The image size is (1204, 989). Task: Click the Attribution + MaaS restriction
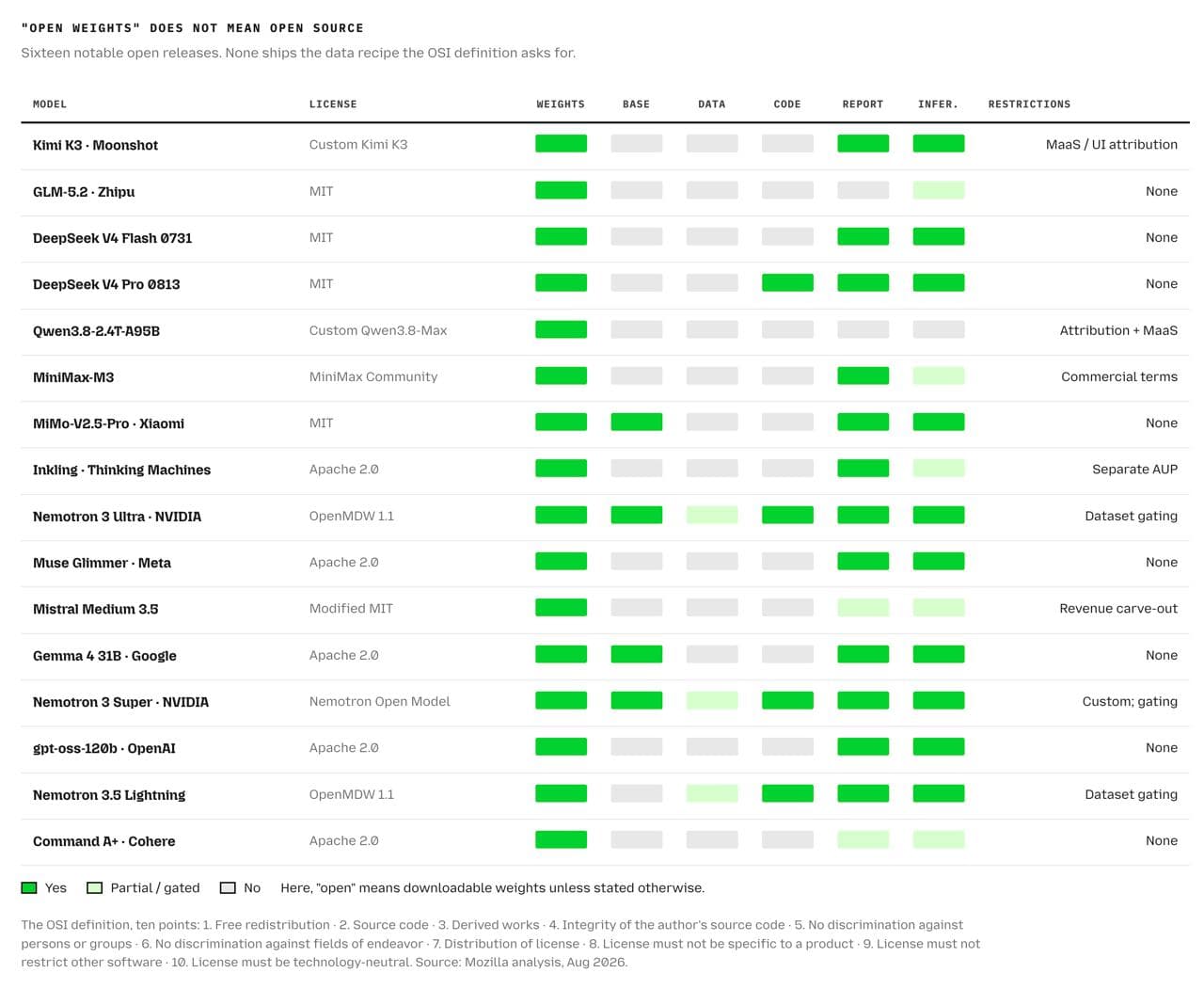(1118, 330)
